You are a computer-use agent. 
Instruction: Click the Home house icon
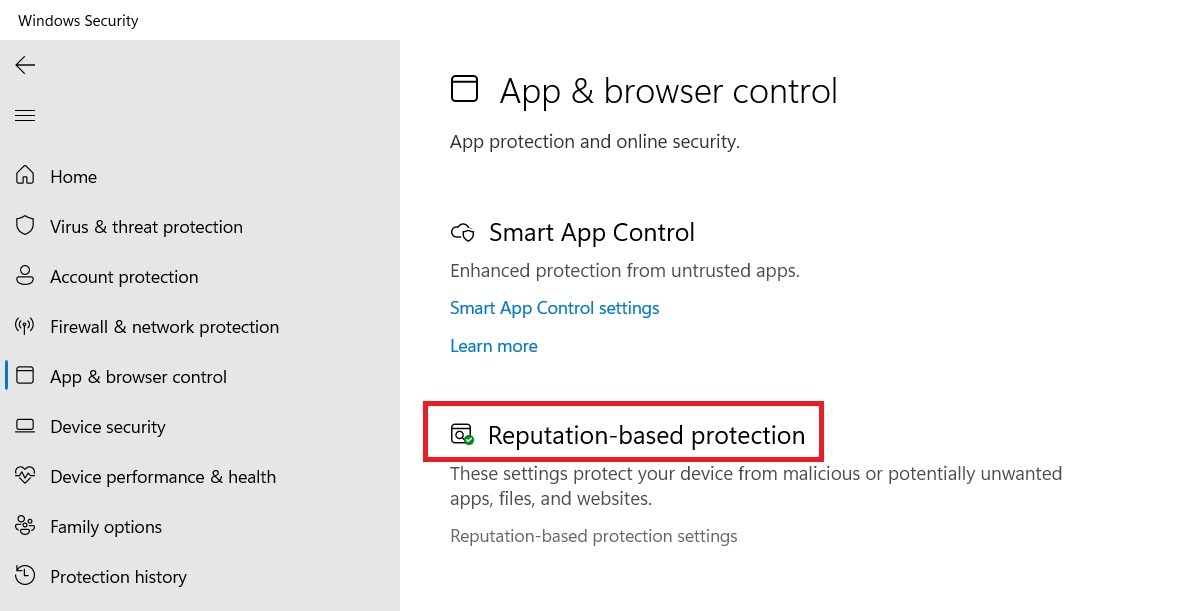pyautogui.click(x=25, y=176)
